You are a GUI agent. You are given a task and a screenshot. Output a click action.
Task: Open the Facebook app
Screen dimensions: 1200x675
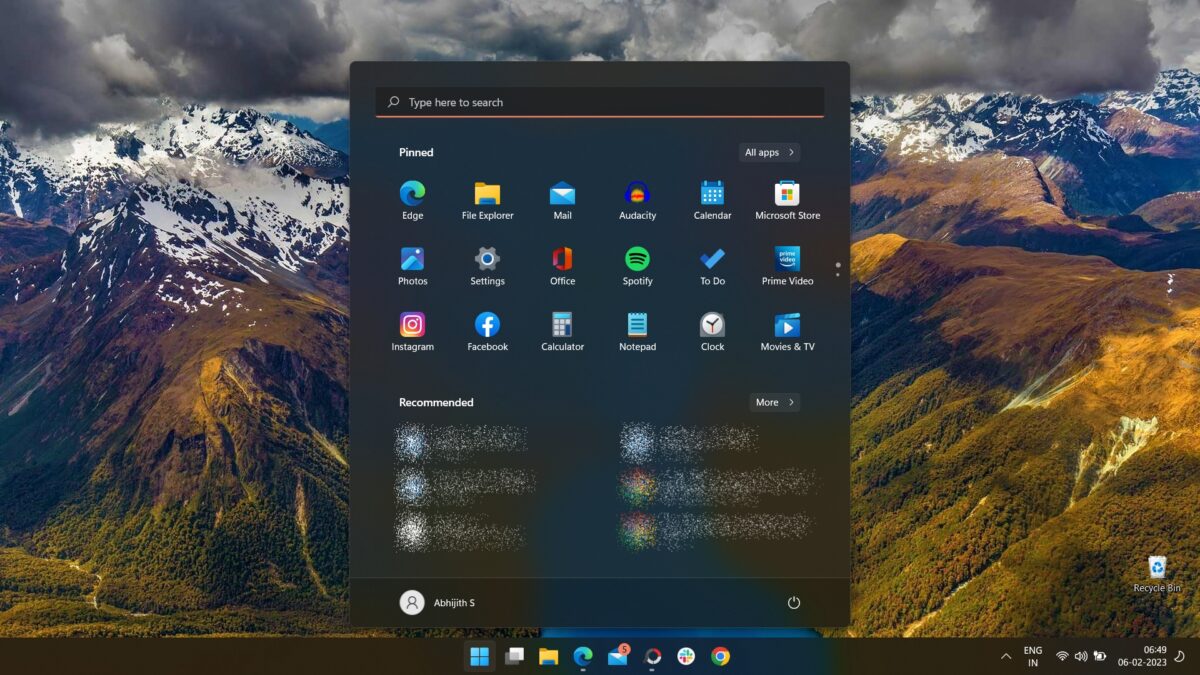[x=487, y=332]
